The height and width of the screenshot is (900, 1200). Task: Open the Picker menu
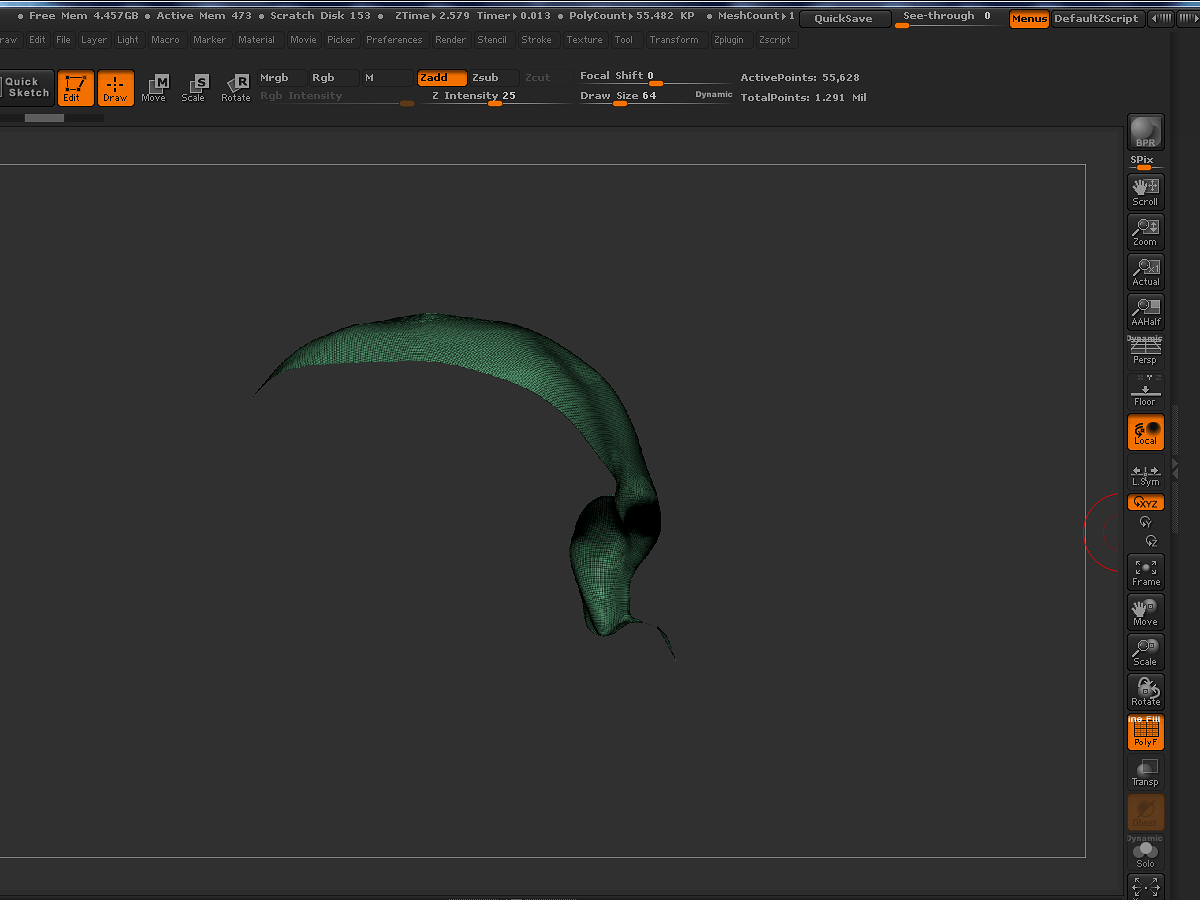pyautogui.click(x=341, y=40)
